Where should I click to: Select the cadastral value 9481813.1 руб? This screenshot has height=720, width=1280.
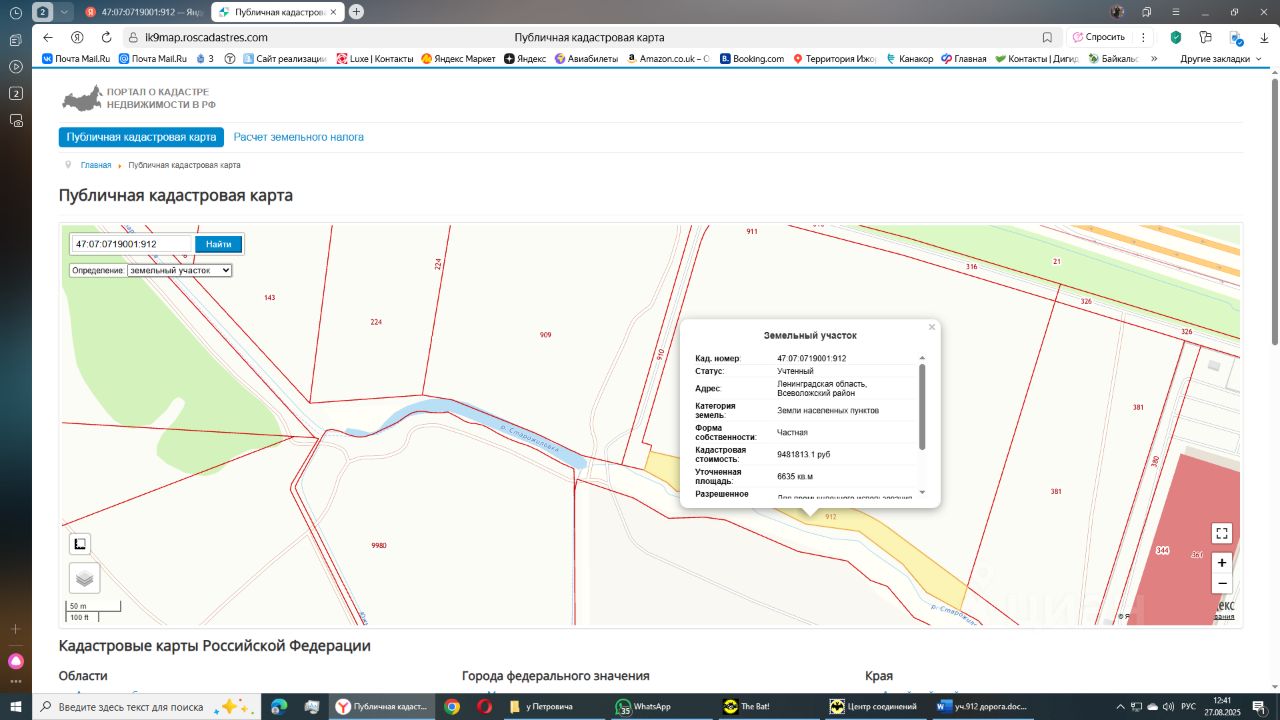coord(804,454)
